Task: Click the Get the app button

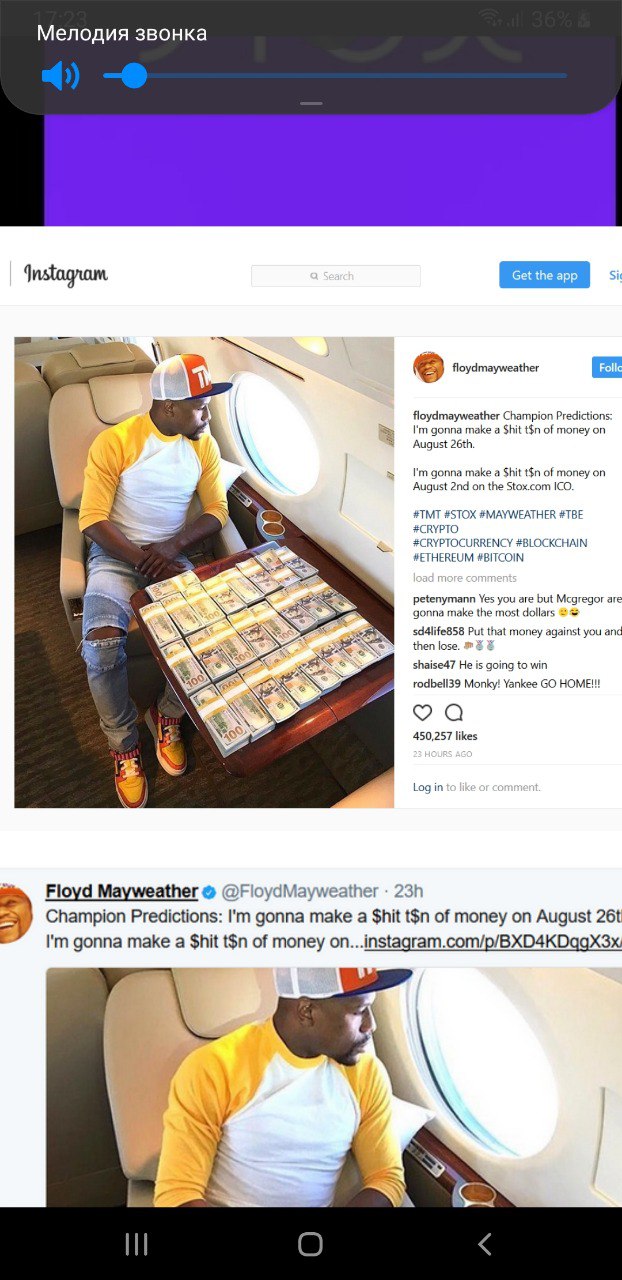Action: [x=545, y=275]
